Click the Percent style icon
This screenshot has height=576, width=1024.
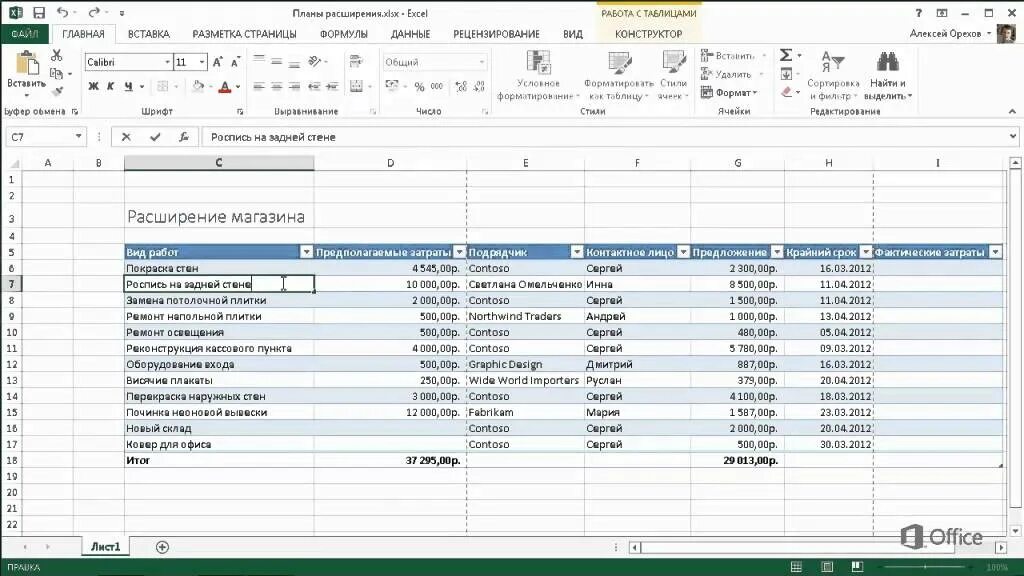[x=419, y=86]
